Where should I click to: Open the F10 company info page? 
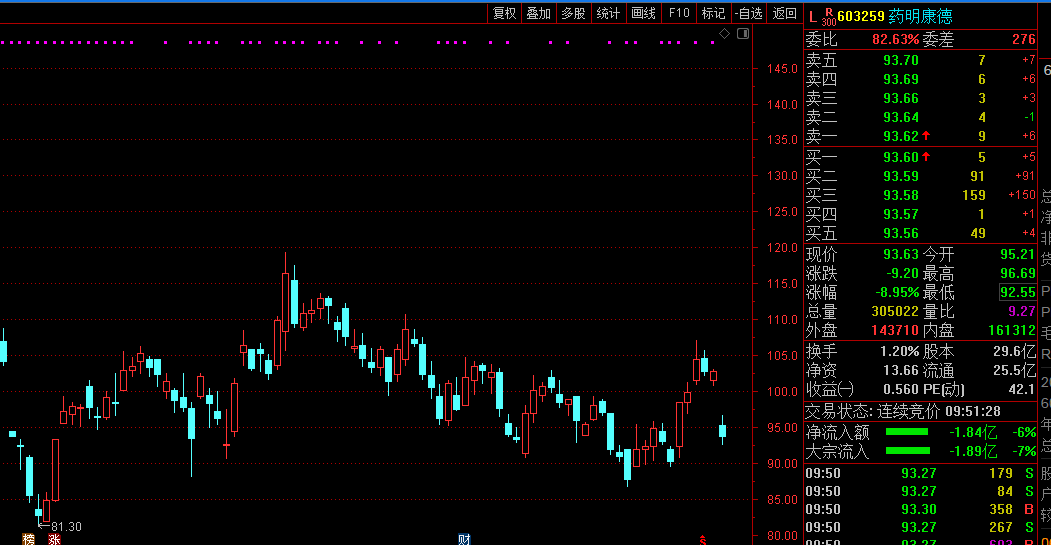pos(679,13)
